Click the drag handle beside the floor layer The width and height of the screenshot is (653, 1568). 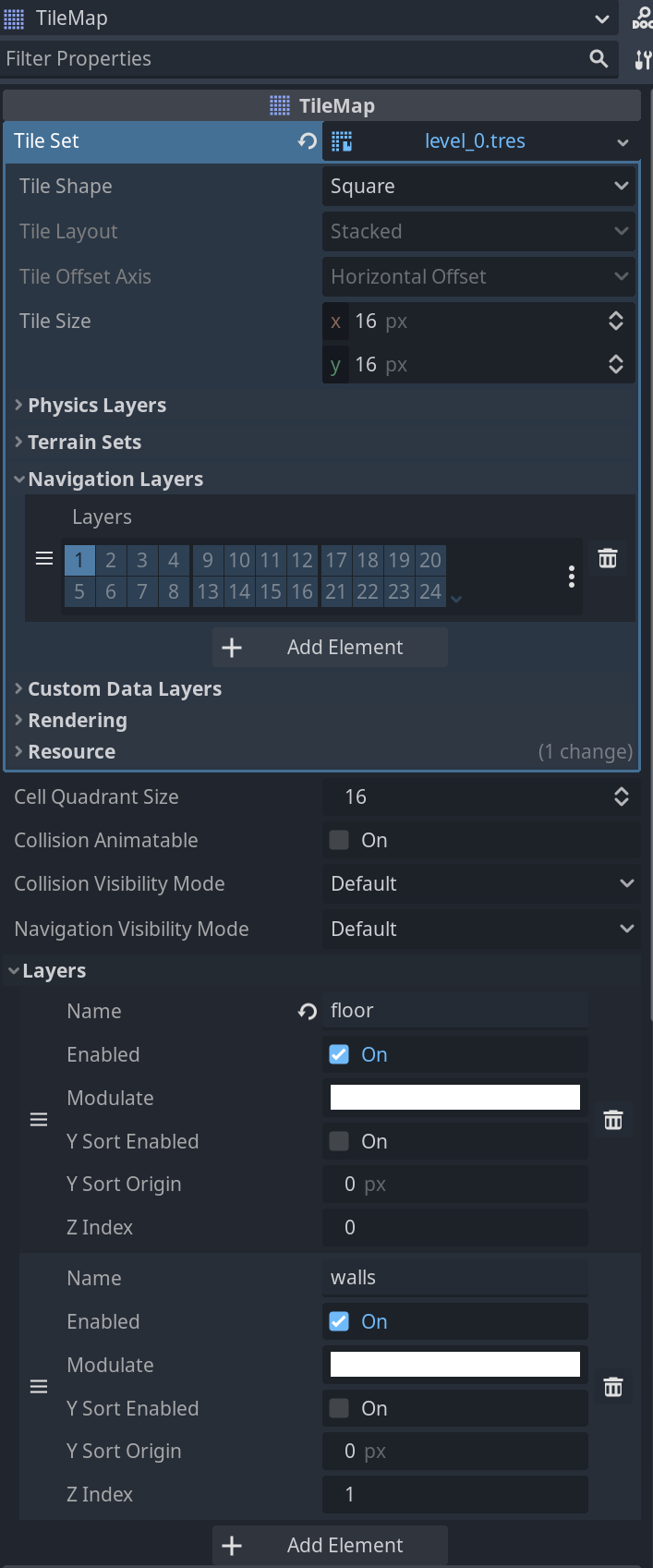tap(38, 1119)
